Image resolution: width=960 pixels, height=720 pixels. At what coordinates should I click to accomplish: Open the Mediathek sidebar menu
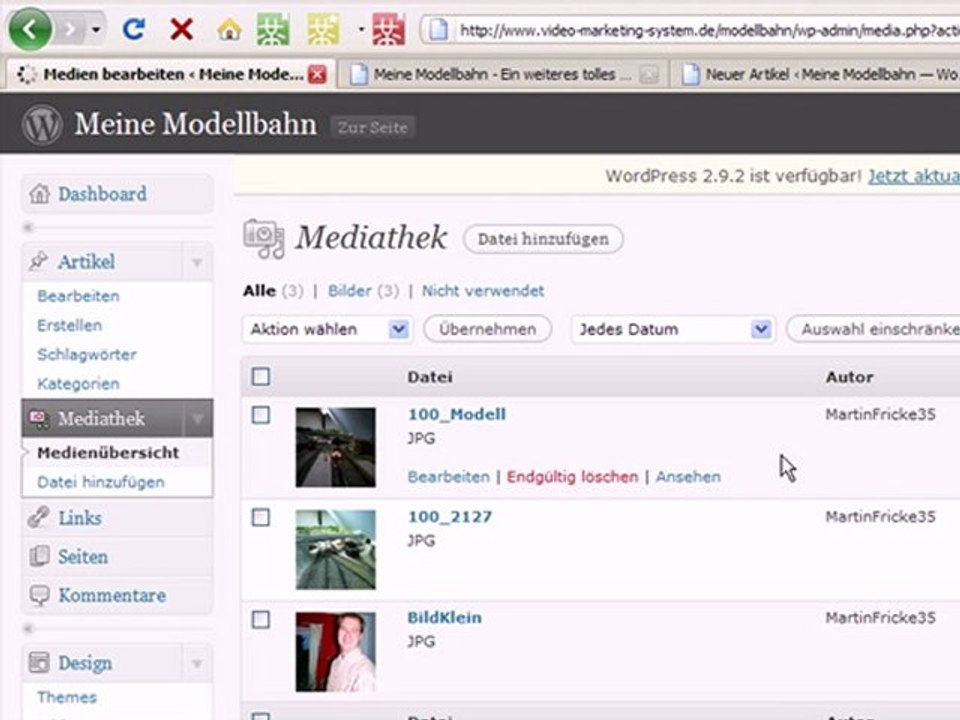click(102, 419)
